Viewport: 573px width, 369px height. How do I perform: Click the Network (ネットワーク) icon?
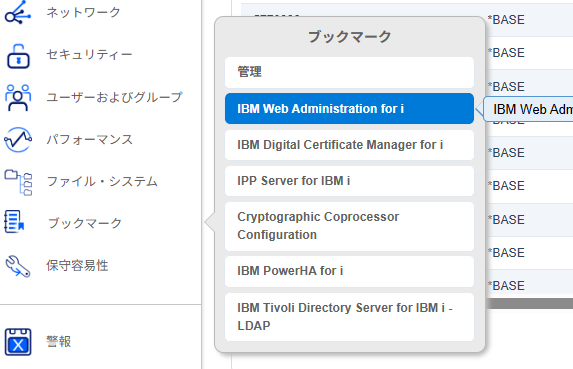point(18,13)
